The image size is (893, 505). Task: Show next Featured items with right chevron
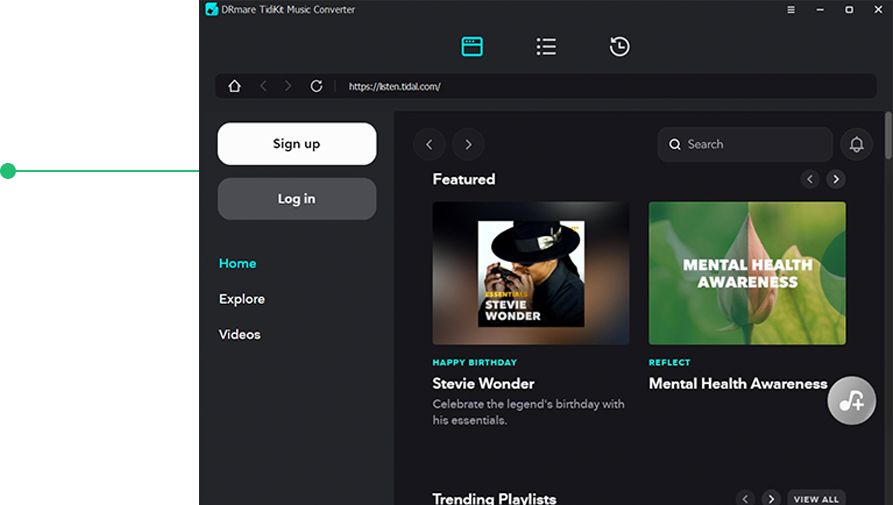point(836,179)
